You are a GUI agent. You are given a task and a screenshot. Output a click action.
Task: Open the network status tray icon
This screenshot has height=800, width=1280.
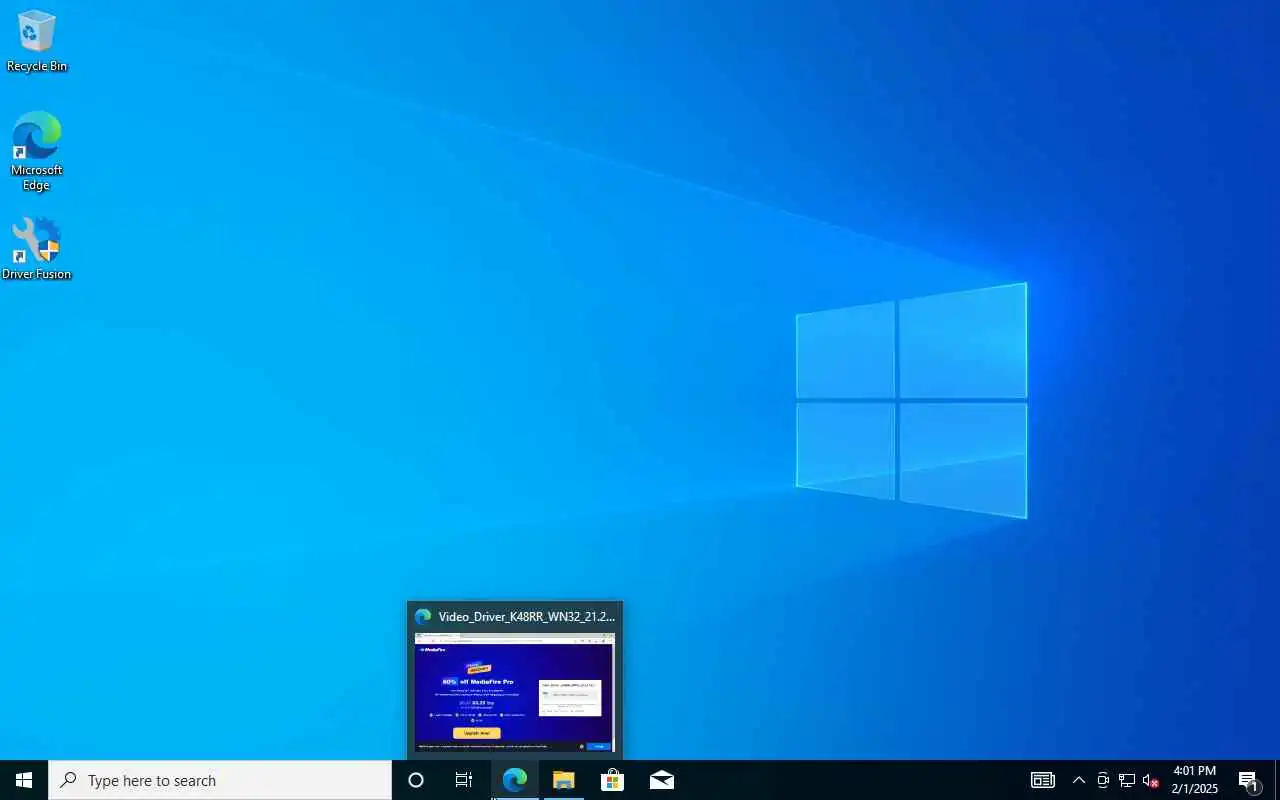pos(1127,780)
